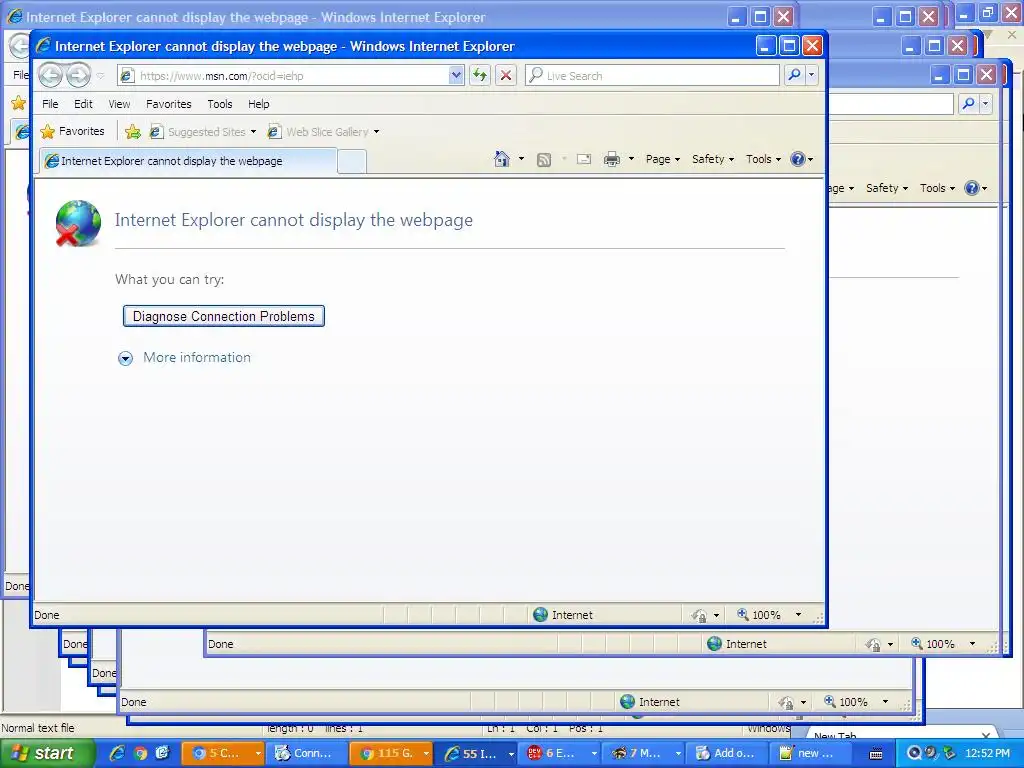This screenshot has width=1024, height=768.
Task: Expand the More information section
Action: pyautogui.click(x=185, y=358)
